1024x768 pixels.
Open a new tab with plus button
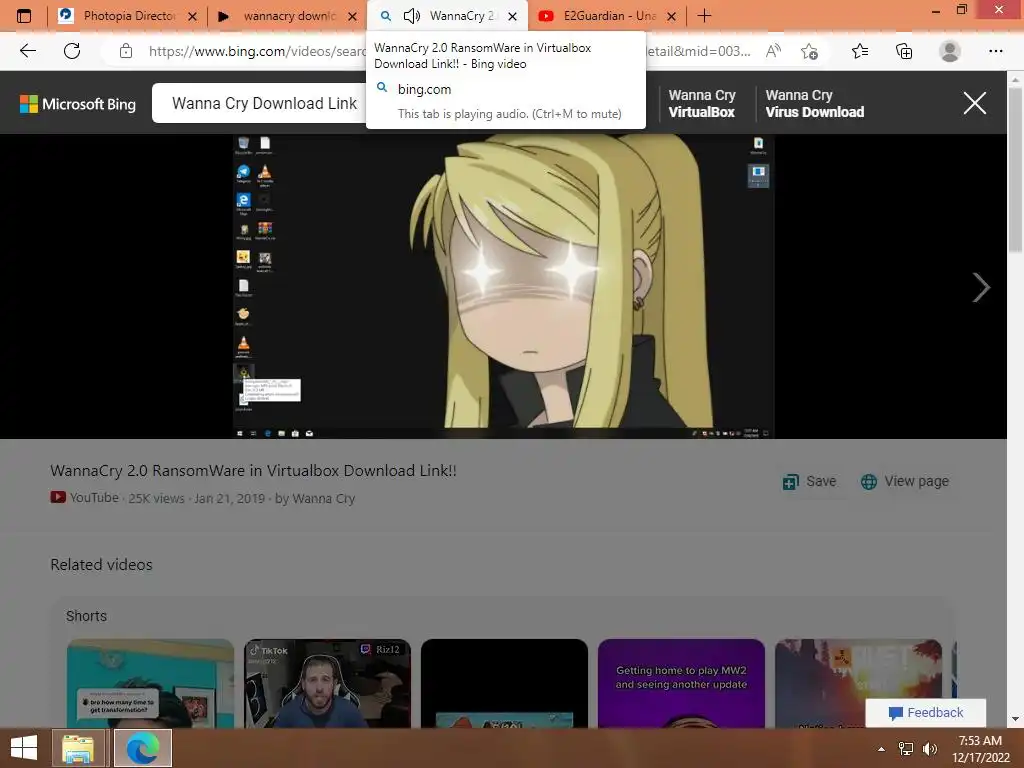click(x=704, y=16)
